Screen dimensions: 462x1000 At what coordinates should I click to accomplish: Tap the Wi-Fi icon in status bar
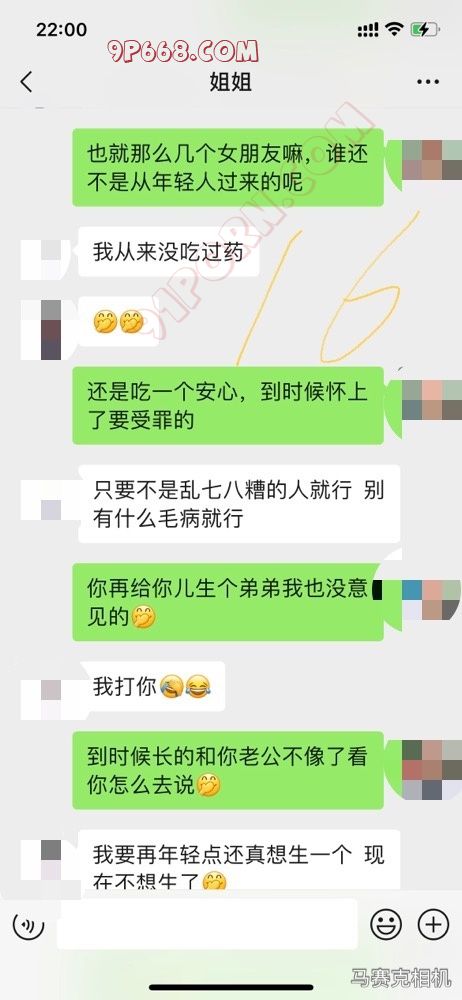(396, 29)
